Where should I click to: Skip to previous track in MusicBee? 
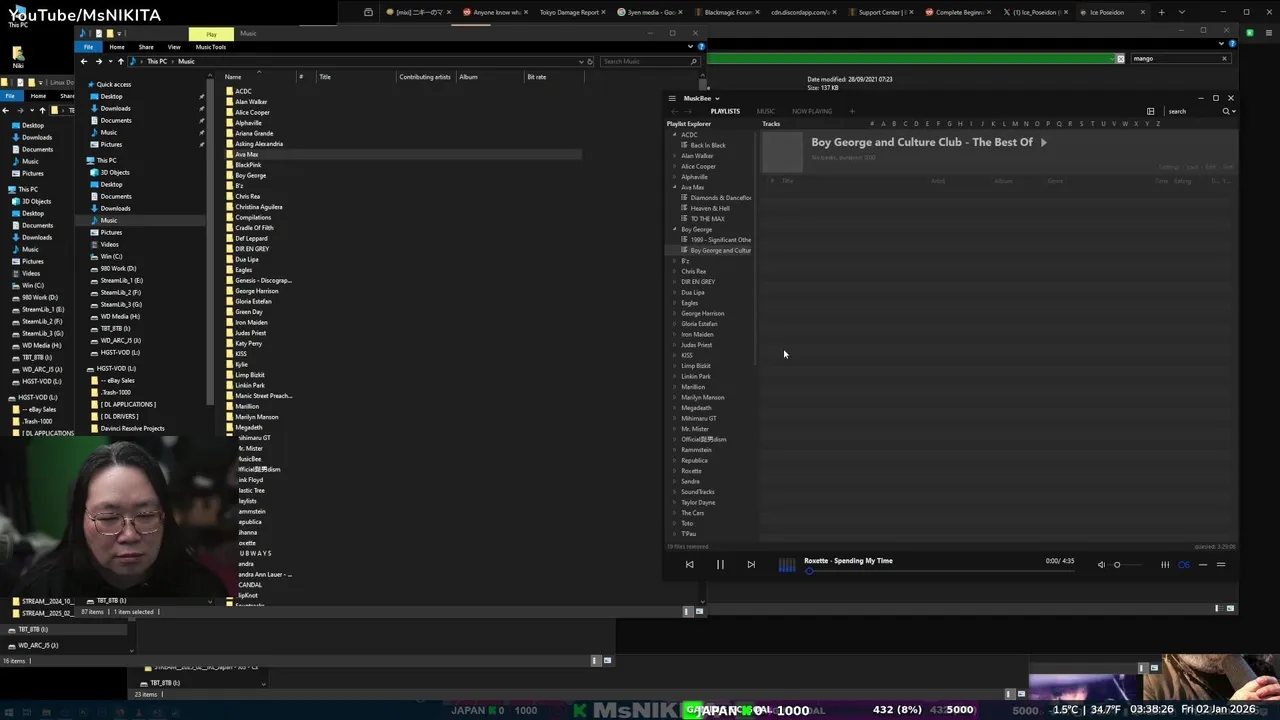click(689, 564)
